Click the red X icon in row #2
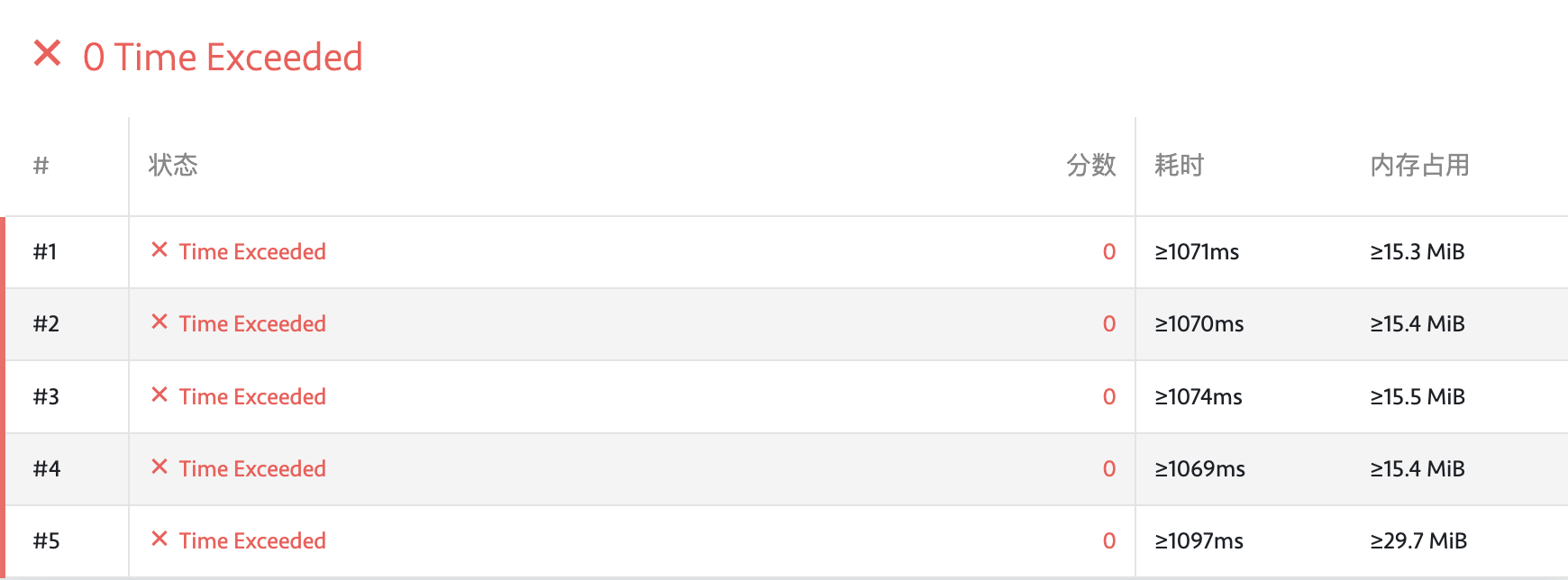Screen dimensions: 1568x580 (160, 322)
